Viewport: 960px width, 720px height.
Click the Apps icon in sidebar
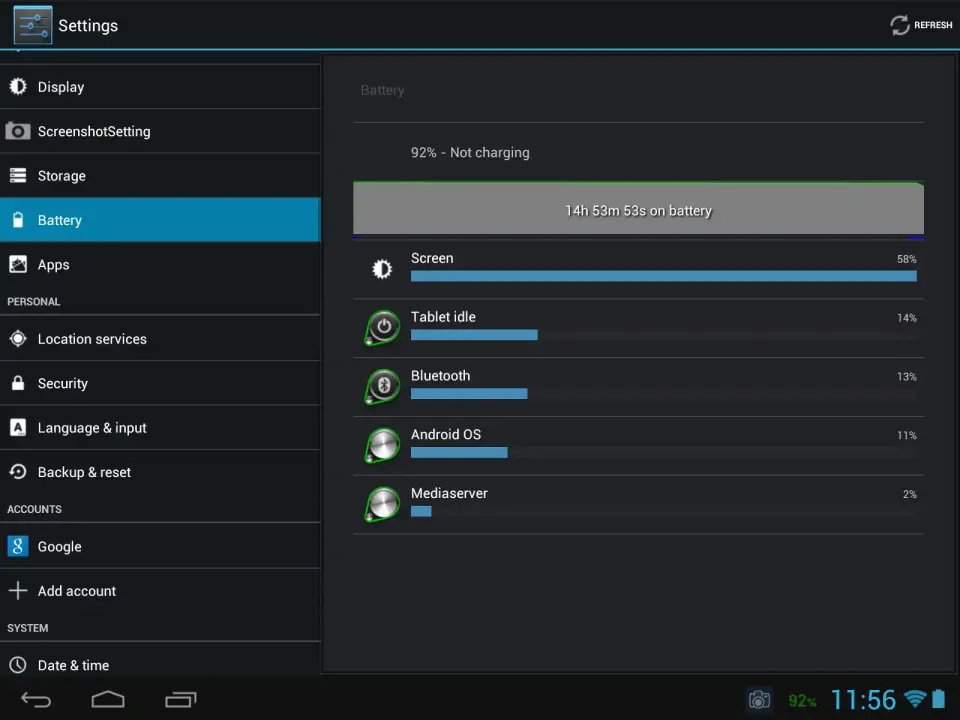click(x=18, y=265)
